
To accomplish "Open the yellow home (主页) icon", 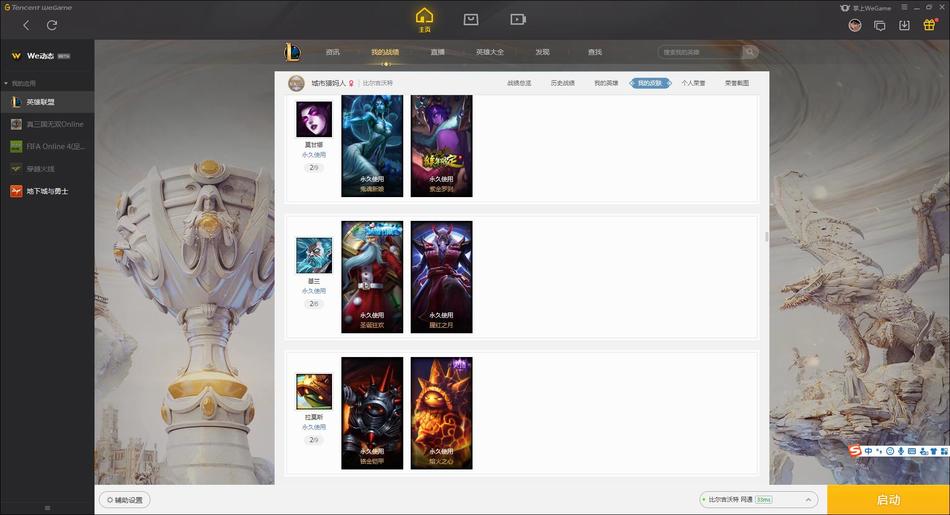I will coord(425,19).
